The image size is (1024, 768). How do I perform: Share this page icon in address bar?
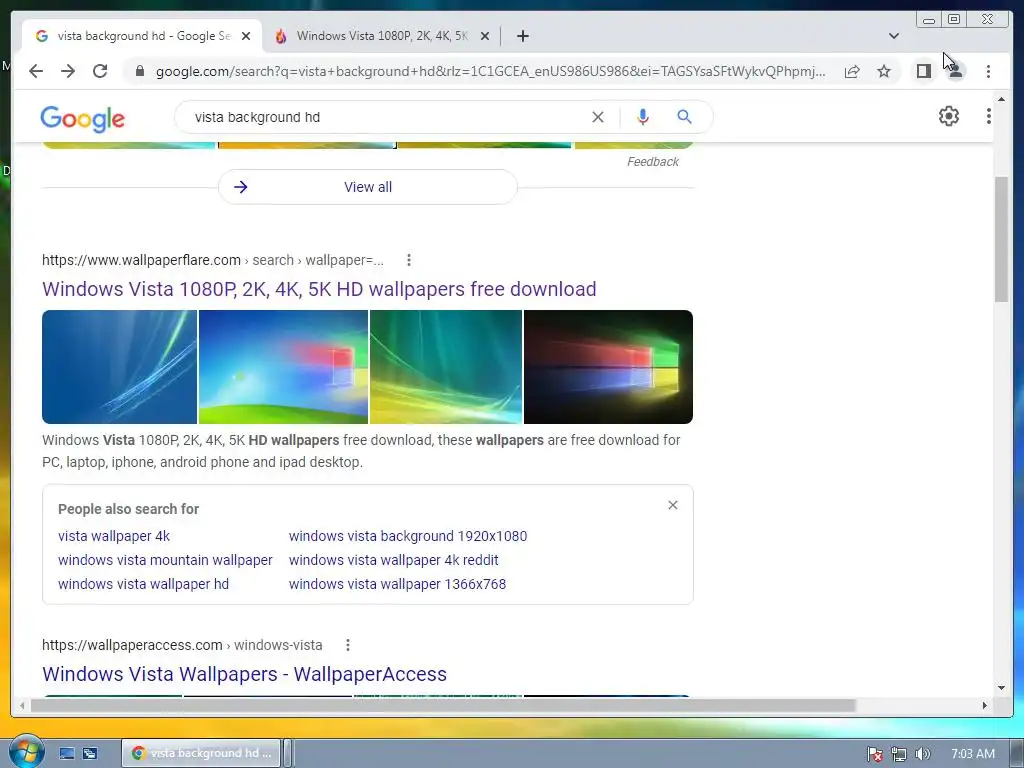(x=852, y=71)
